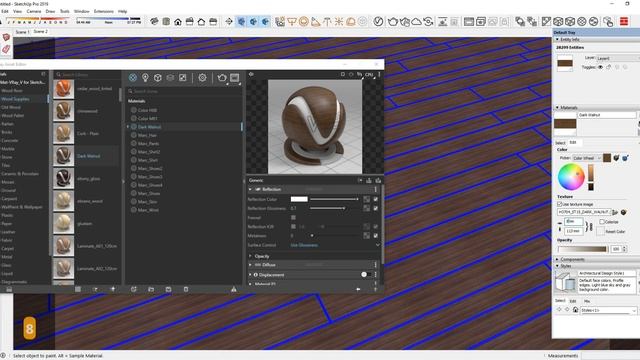This screenshot has width=640, height=360.
Task: Click the Eraser tool in the left toolbar
Action: [6, 49]
